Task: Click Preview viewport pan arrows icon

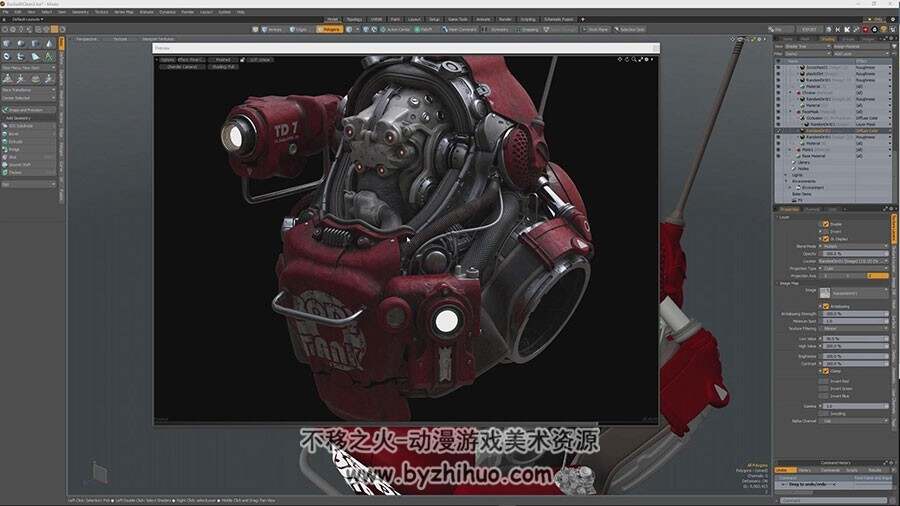Action: point(620,59)
